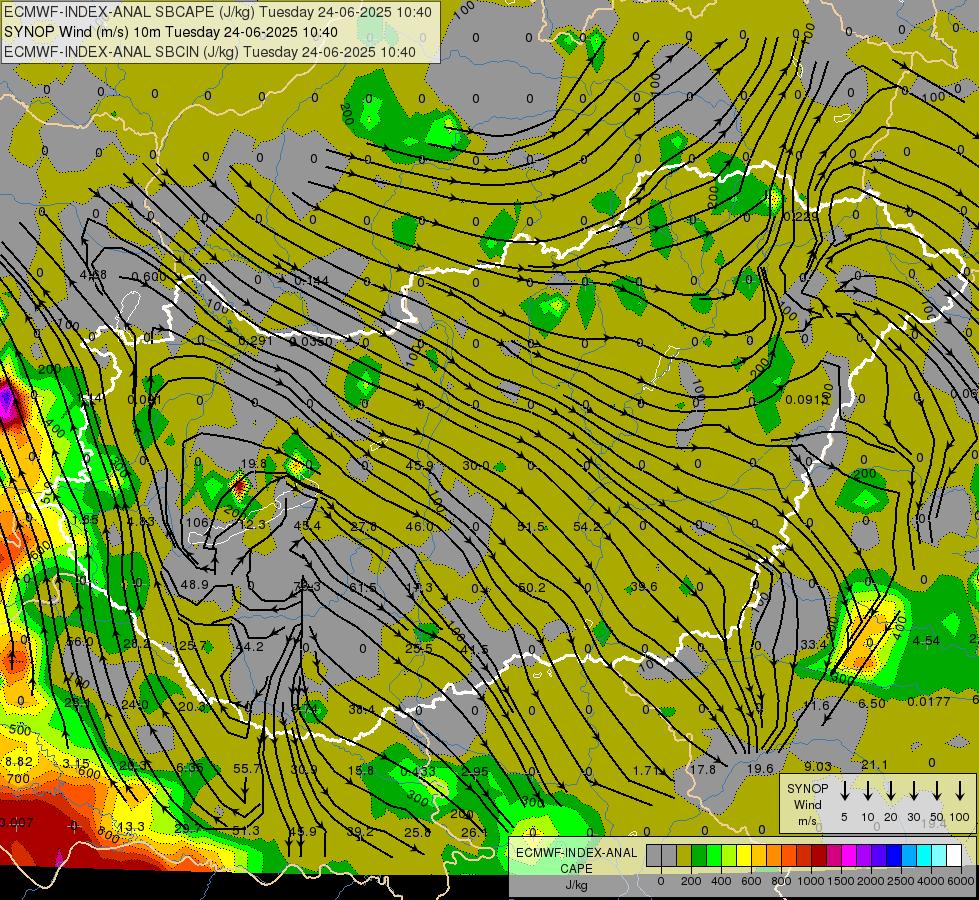Pick the dark maroon CAPE legend swatch

pyautogui.click(x=819, y=856)
